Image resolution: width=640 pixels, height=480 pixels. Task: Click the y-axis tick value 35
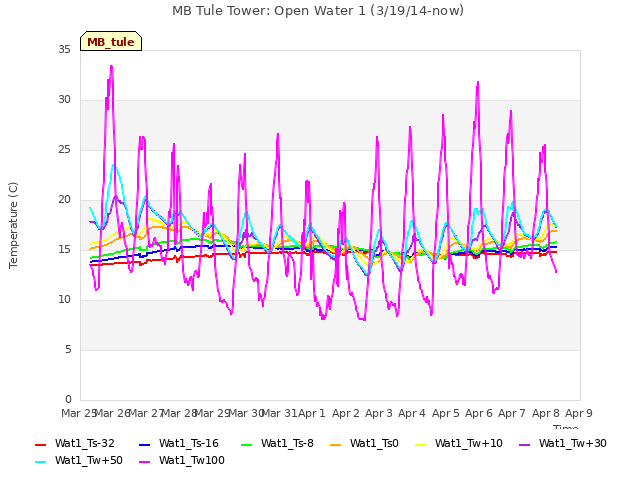[x=64, y=50]
